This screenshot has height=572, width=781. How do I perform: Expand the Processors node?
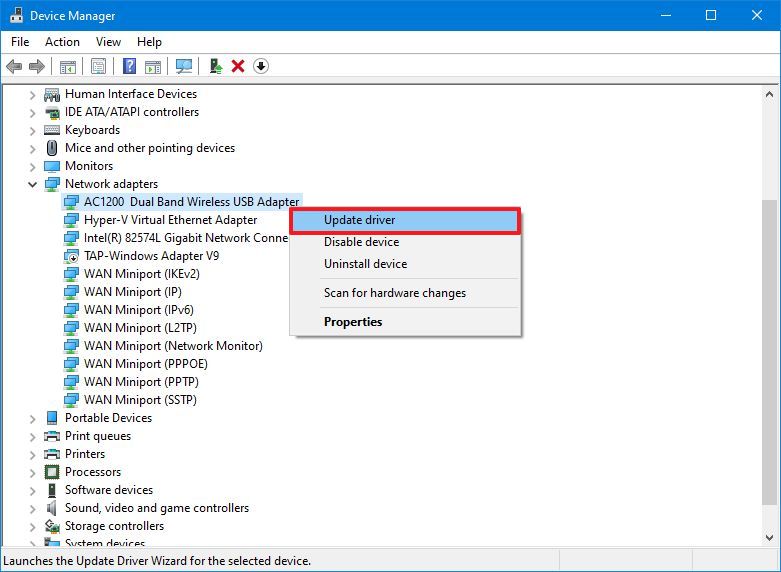[32, 472]
